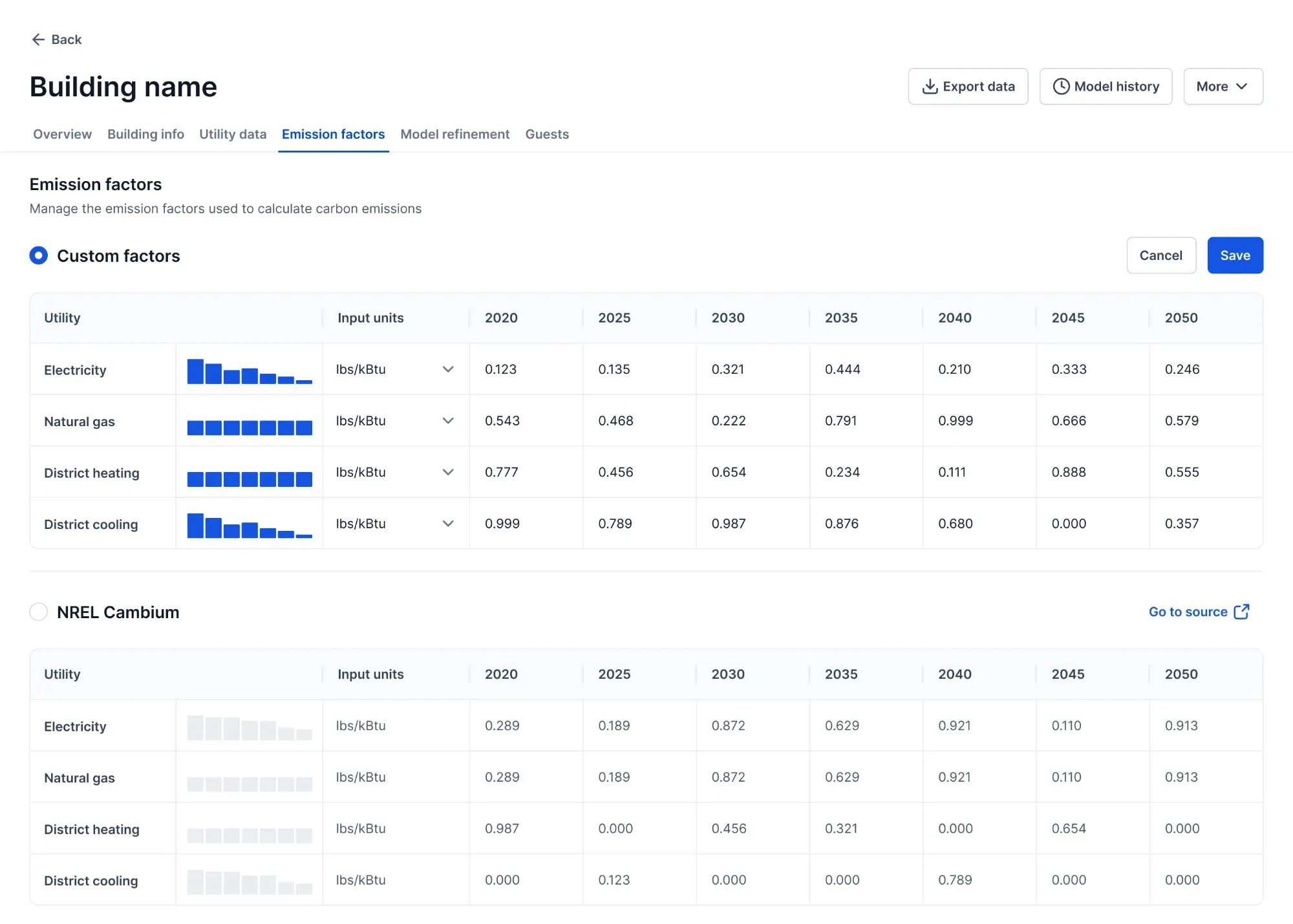The width and height of the screenshot is (1293, 924).
Task: Click the Model history clock icon
Action: coord(1061,87)
